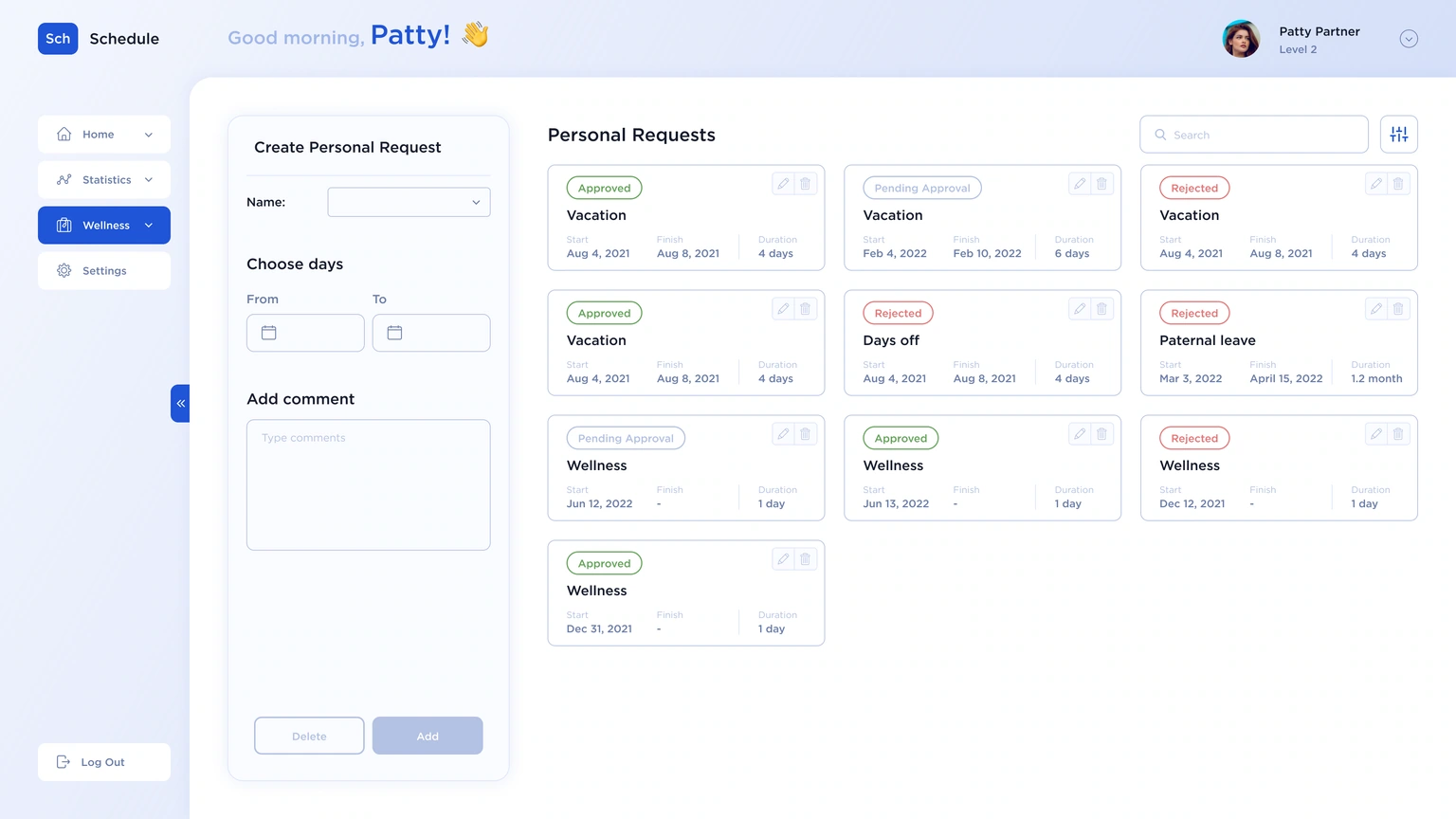Click the Personal Requests heading
The height and width of the screenshot is (819, 1456).
point(631,135)
